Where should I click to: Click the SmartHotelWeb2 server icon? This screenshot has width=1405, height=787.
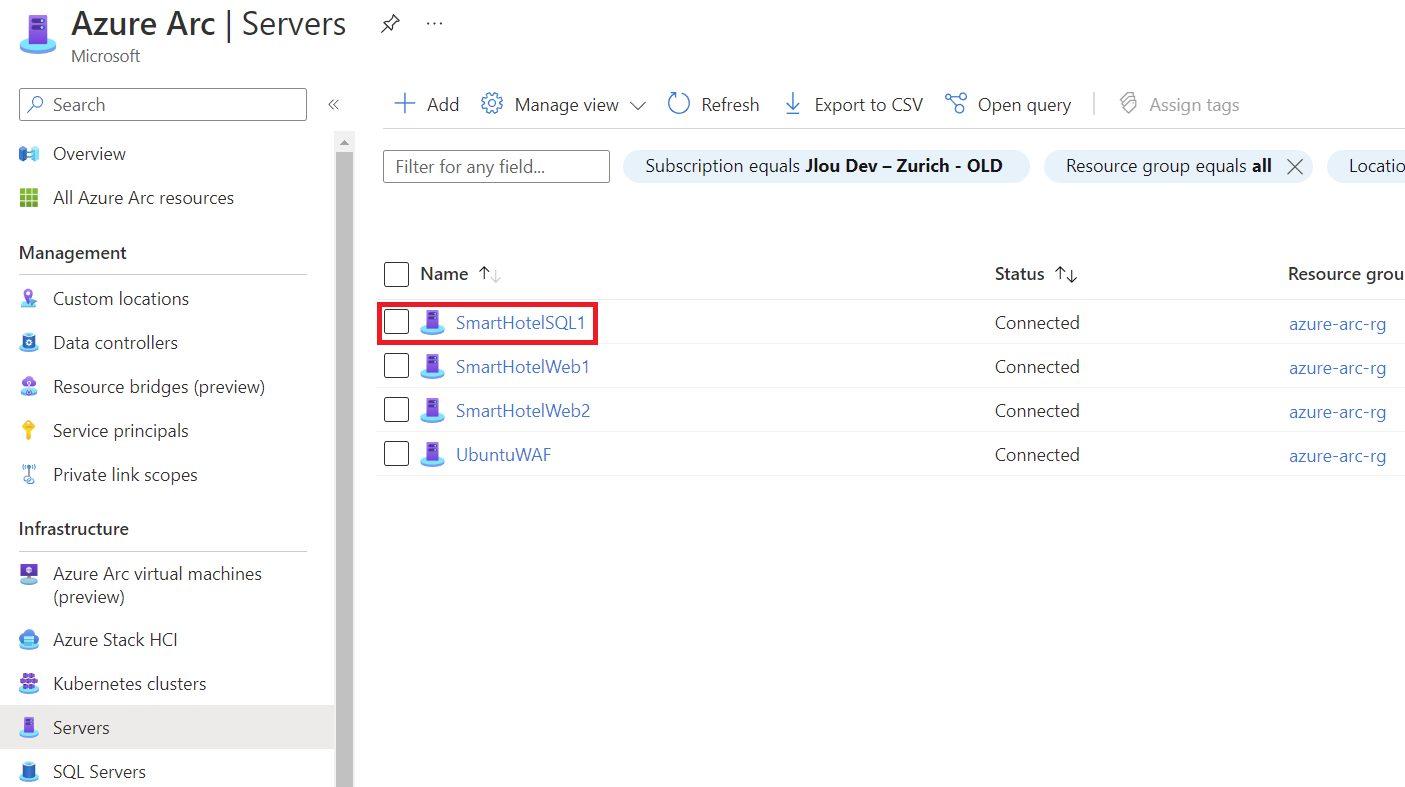(x=432, y=410)
